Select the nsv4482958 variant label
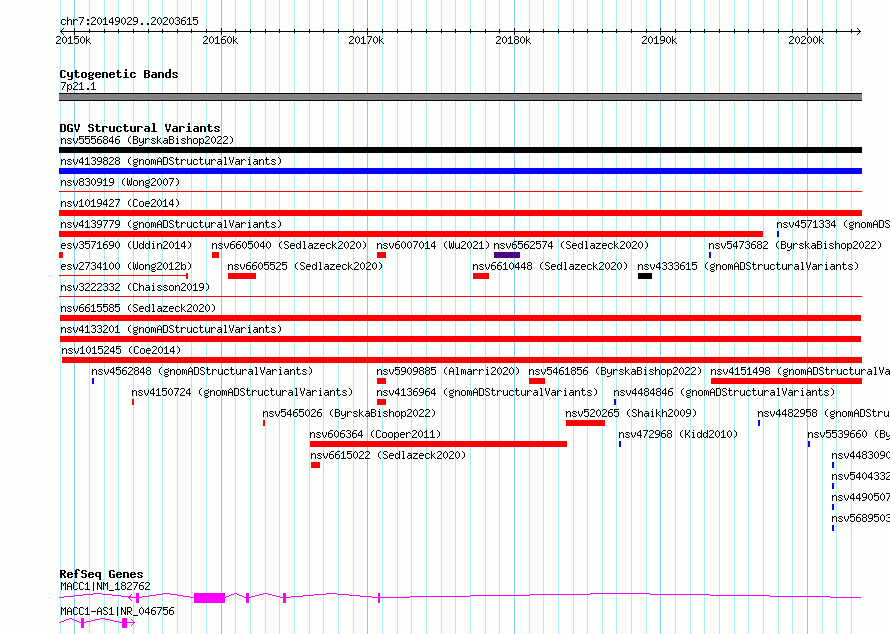 coord(823,413)
